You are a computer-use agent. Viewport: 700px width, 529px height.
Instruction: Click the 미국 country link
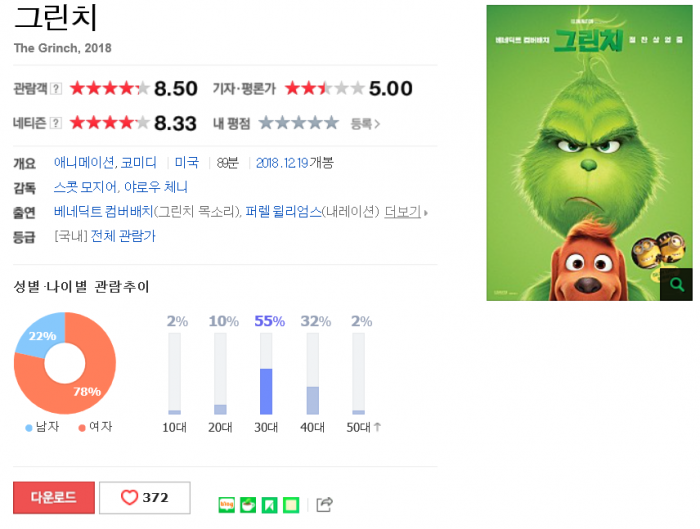click(187, 163)
